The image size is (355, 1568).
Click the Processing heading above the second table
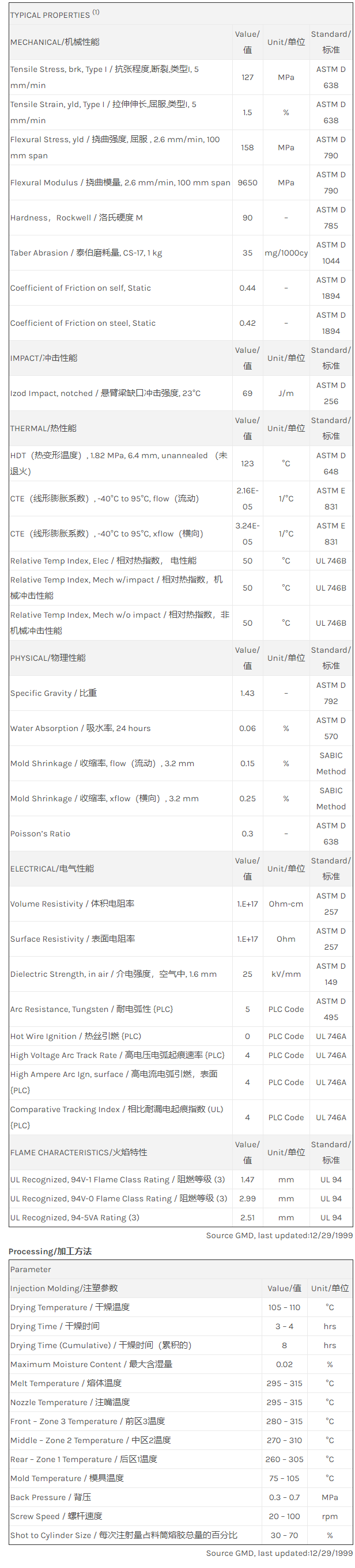tap(50, 1251)
